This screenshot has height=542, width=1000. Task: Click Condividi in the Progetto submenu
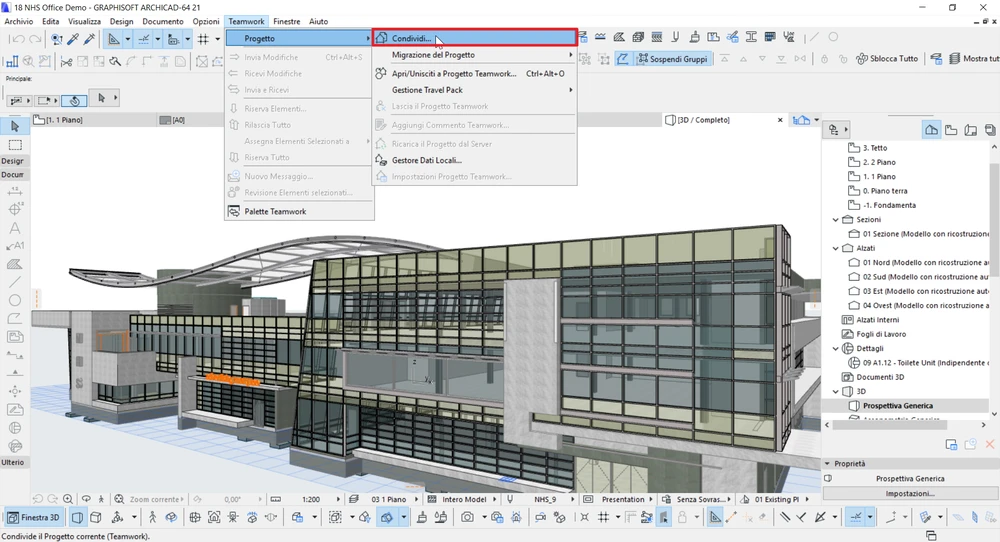coord(411,38)
